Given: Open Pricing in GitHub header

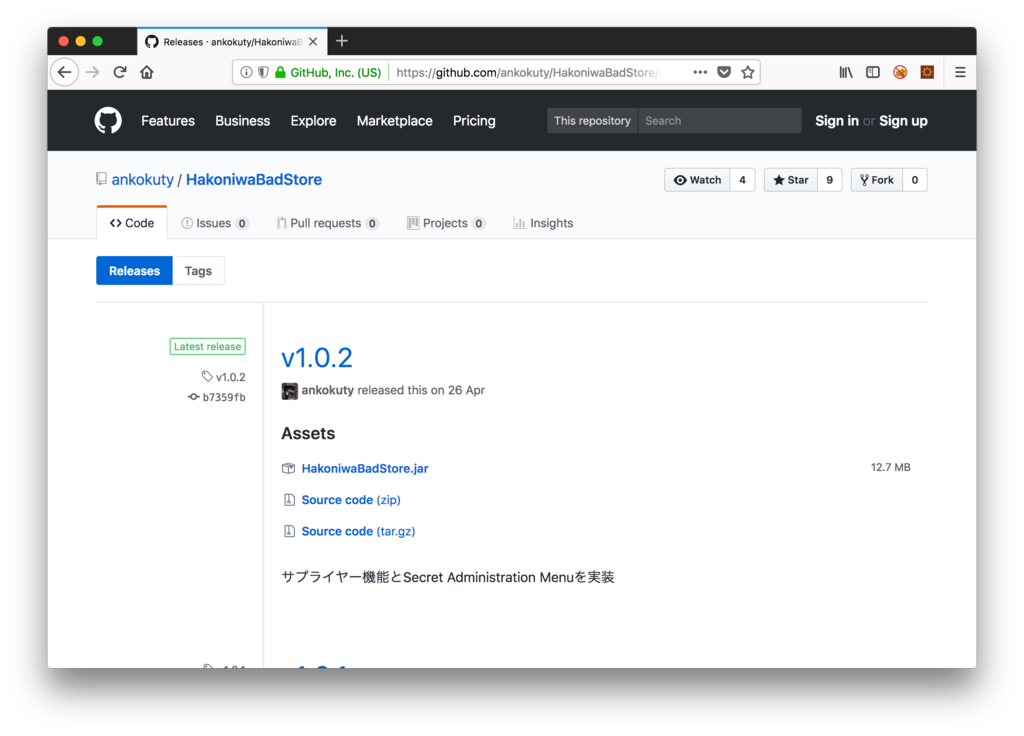Looking at the screenshot, I should (474, 121).
